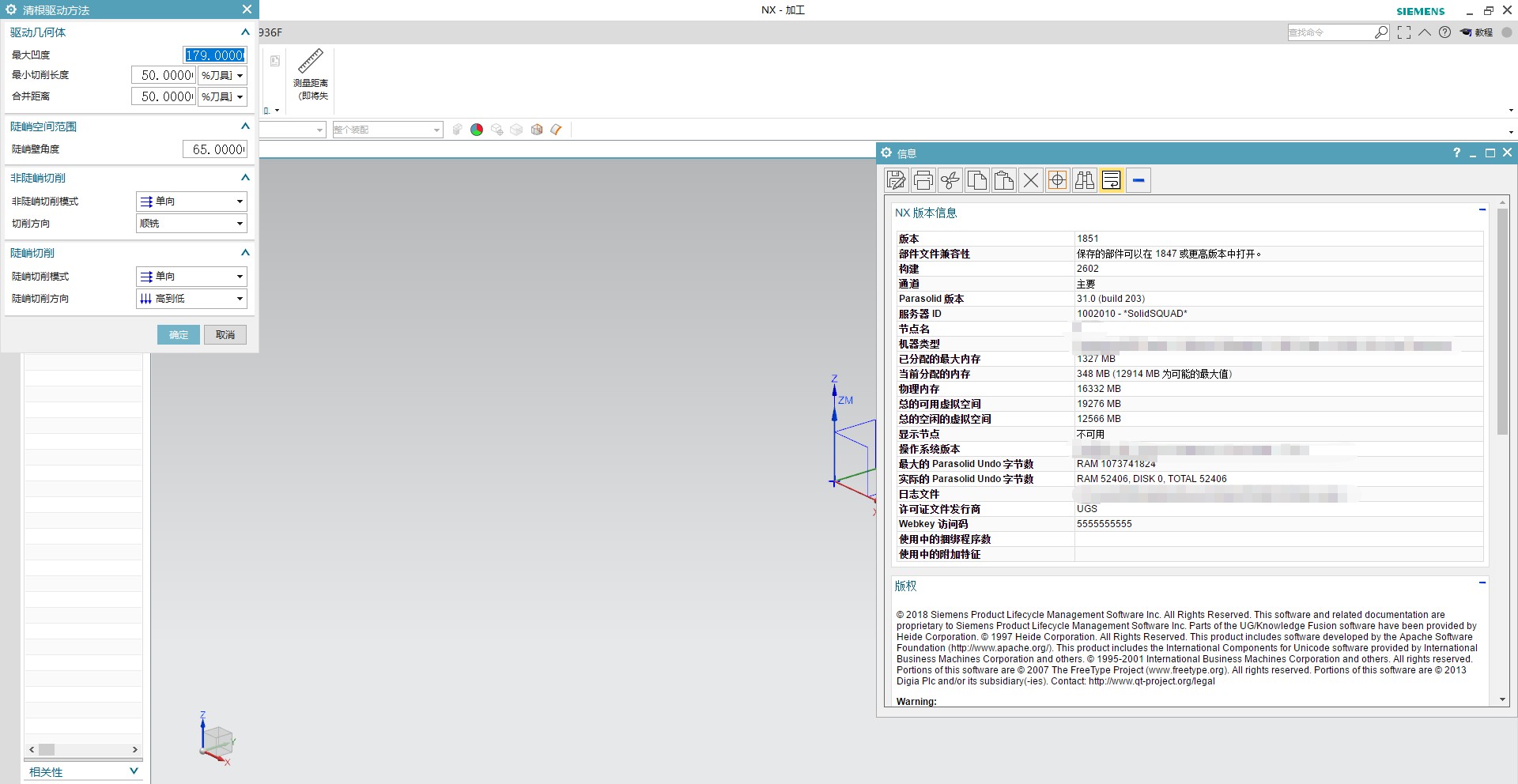This screenshot has height=784, width=1518.
Task: Click the gear icon in 清根驱动方法 title bar
Action: point(11,9)
